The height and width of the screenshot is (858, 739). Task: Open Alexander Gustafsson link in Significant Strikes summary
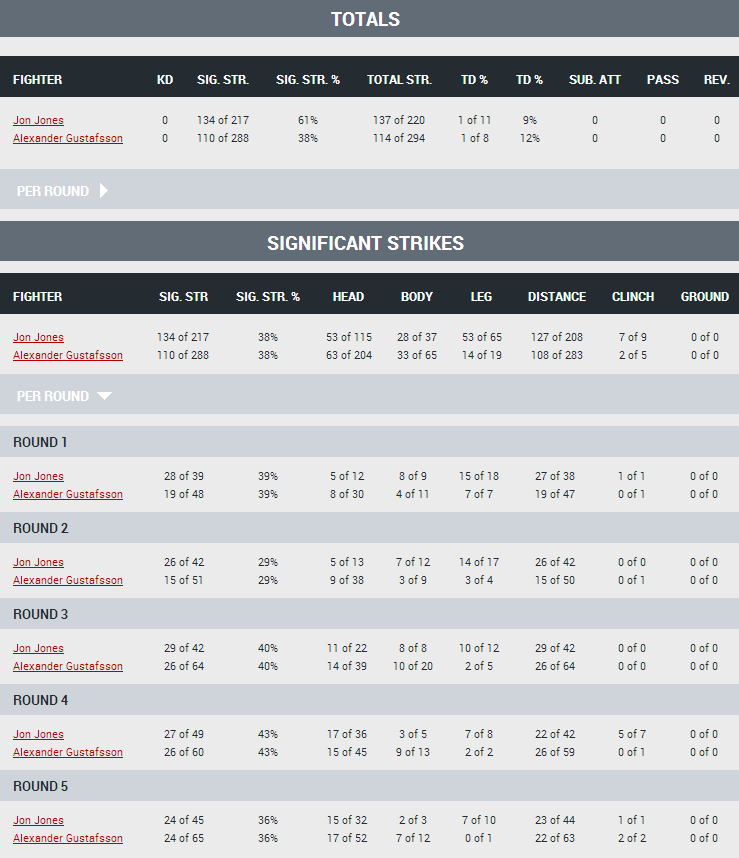coord(68,355)
